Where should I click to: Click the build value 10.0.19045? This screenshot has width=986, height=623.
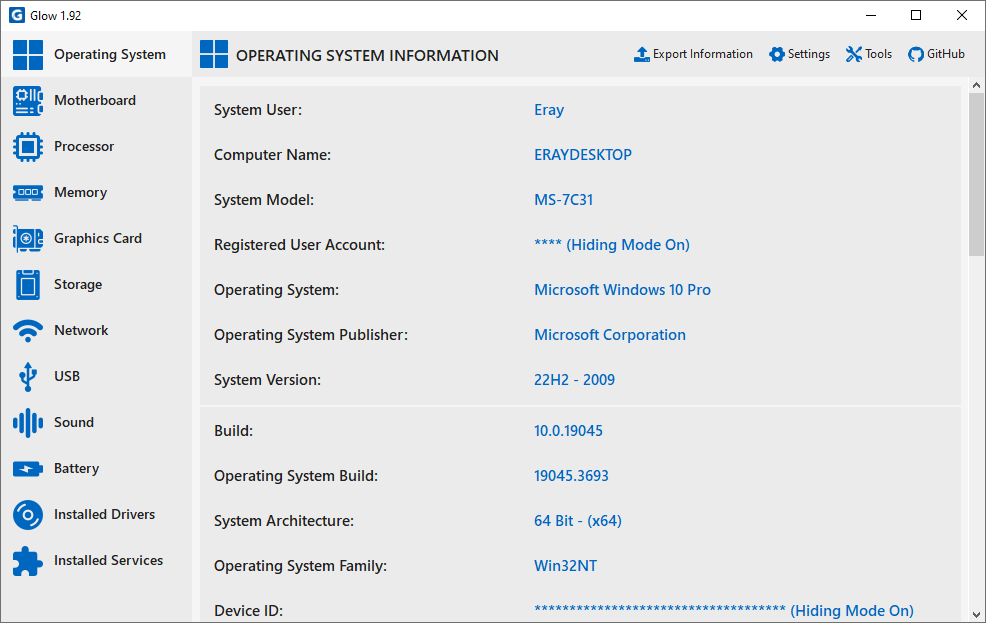[x=568, y=431]
